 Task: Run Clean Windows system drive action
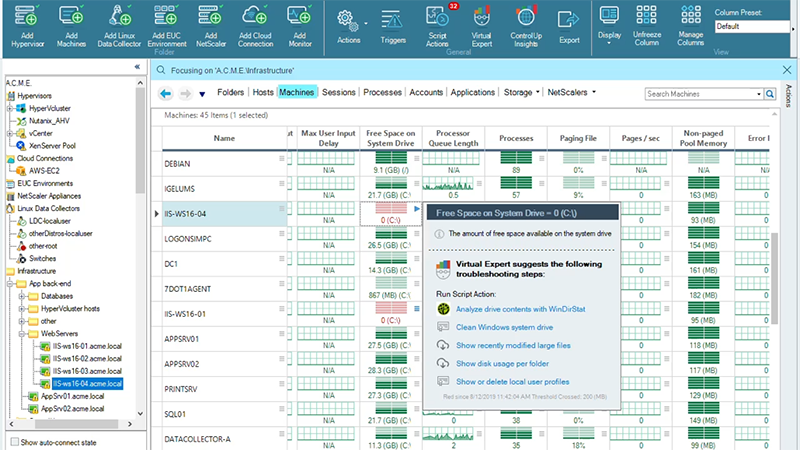tap(504, 328)
